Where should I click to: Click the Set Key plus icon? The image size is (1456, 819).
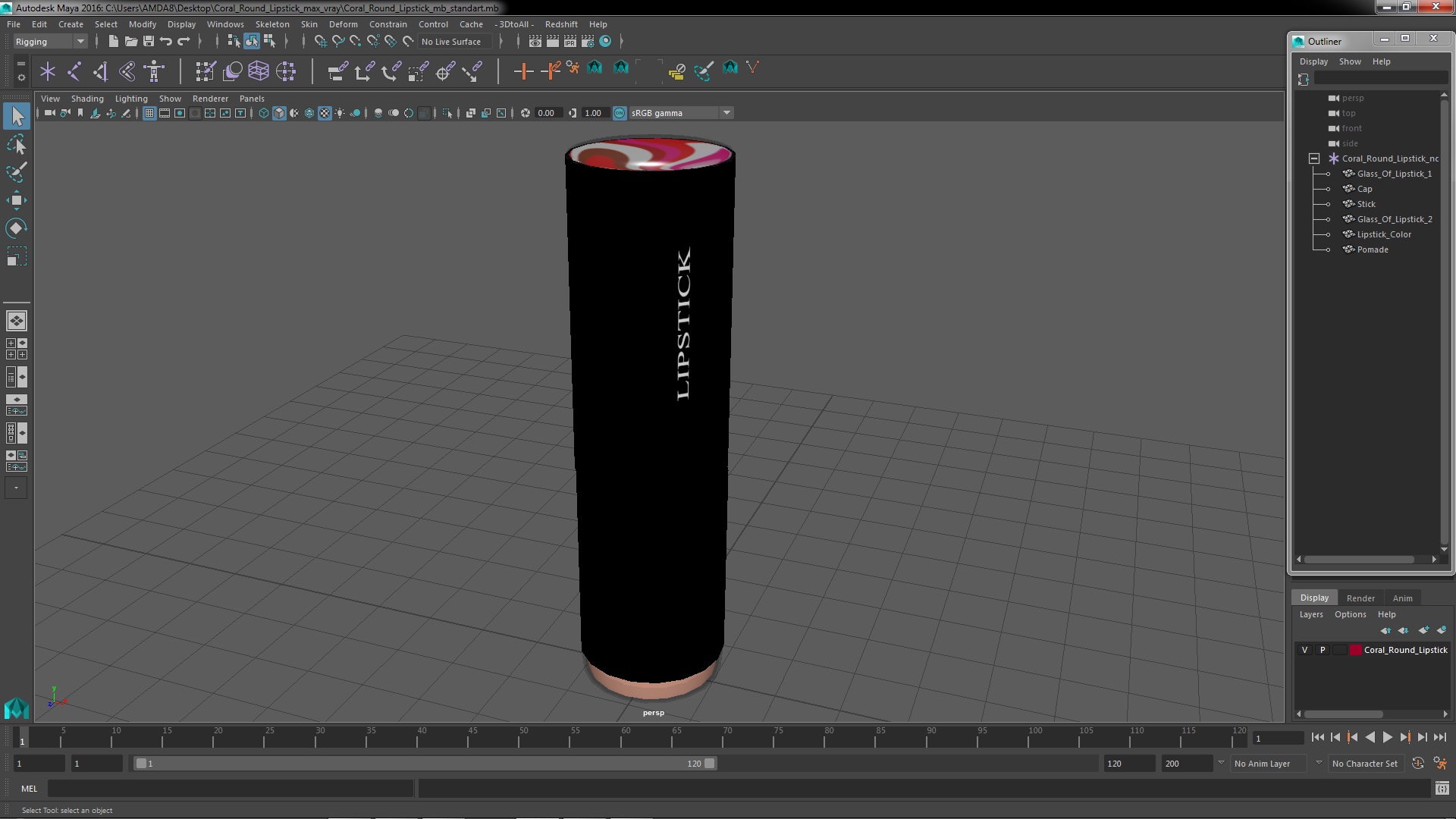point(522,71)
